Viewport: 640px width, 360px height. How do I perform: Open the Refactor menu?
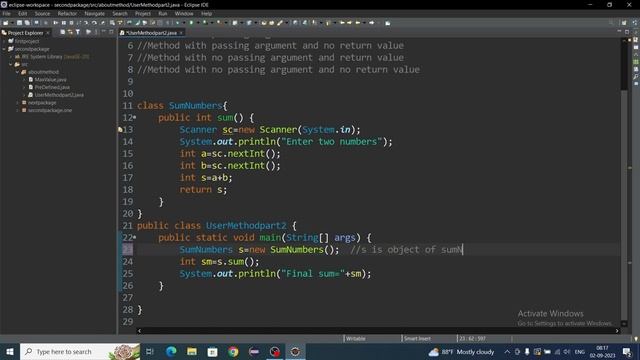pyautogui.click(x=67, y=13)
